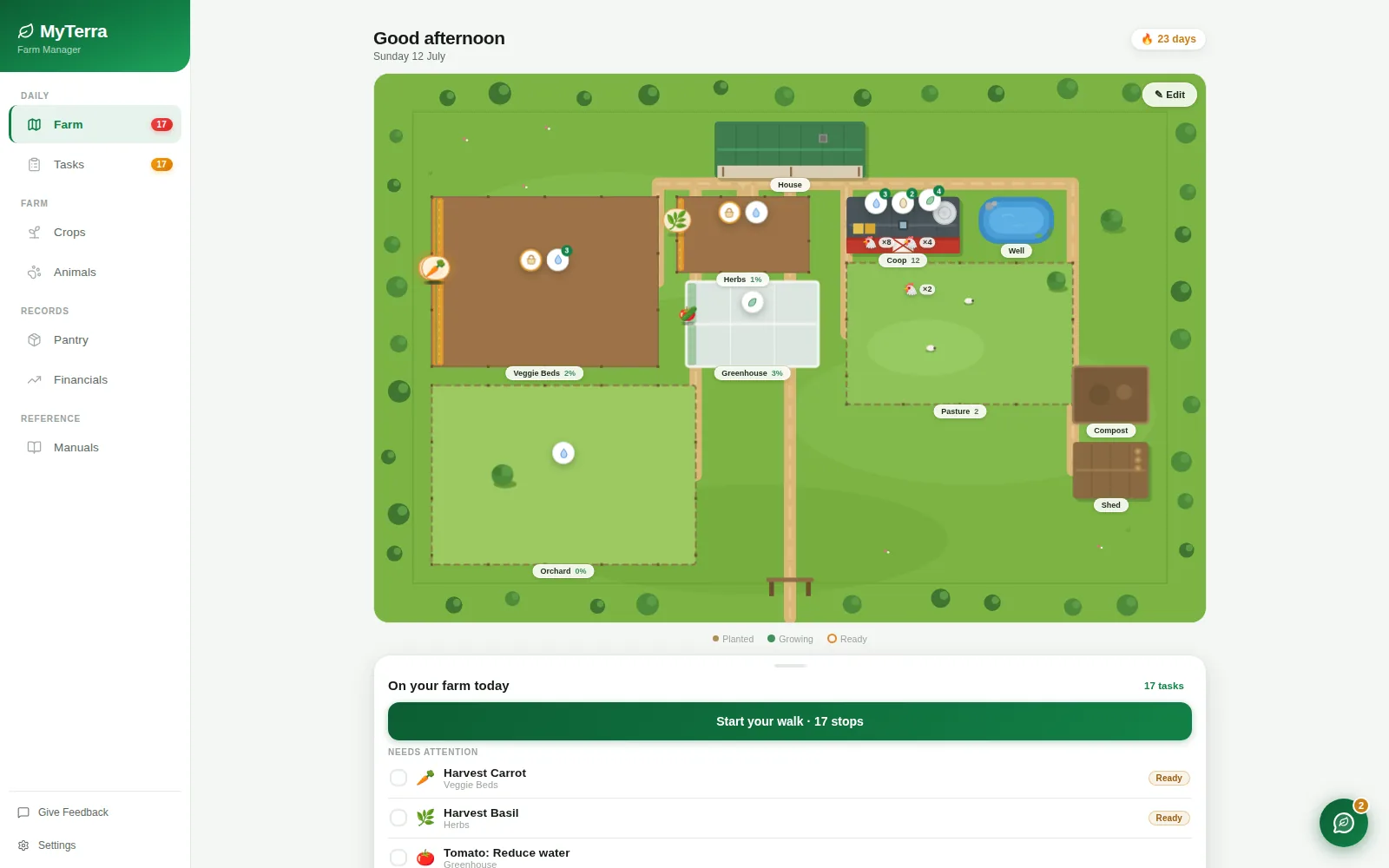The image size is (1389, 868).
Task: Go to the Animals section
Action: (95, 272)
